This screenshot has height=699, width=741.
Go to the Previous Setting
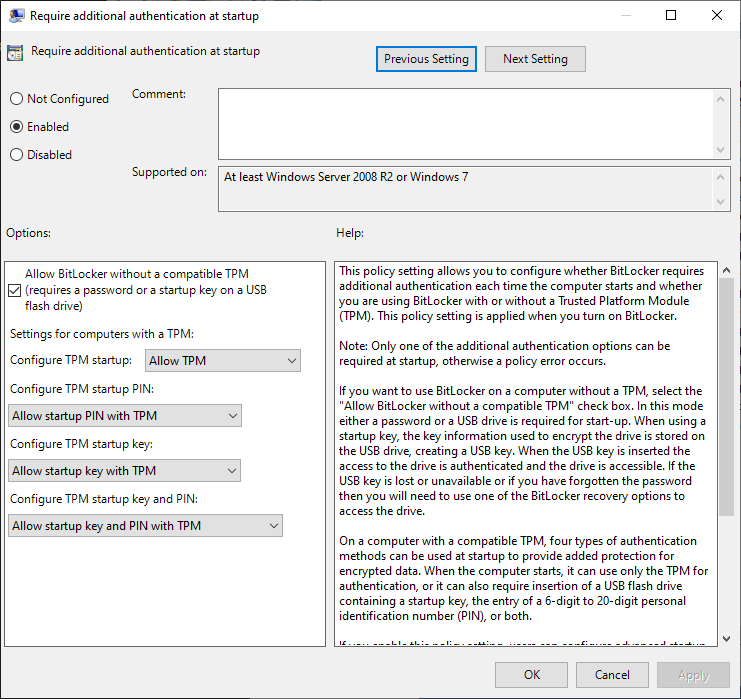426,59
